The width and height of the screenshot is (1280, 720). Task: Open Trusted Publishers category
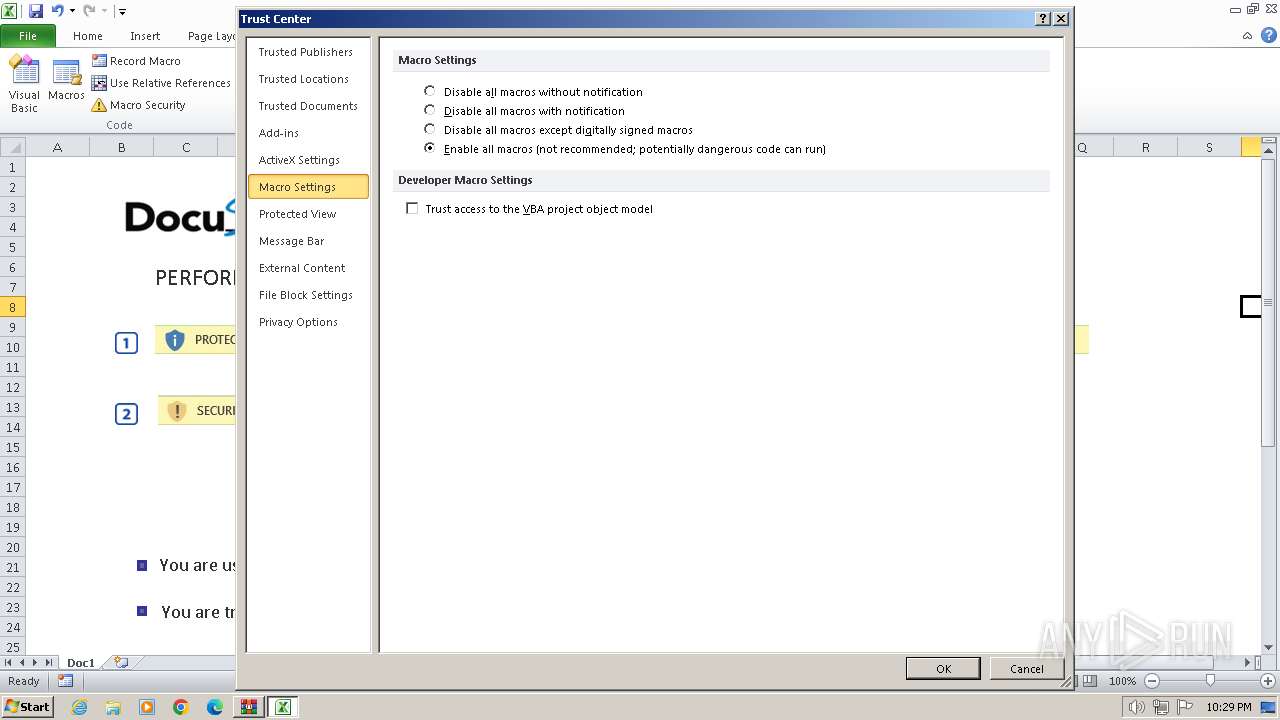[x=308, y=52]
